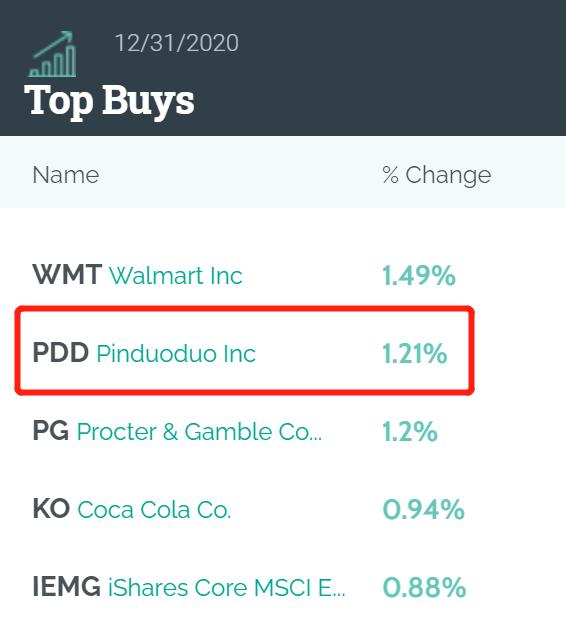Open the Walmart Inc link
Screen dimensions: 566x620
point(176,276)
